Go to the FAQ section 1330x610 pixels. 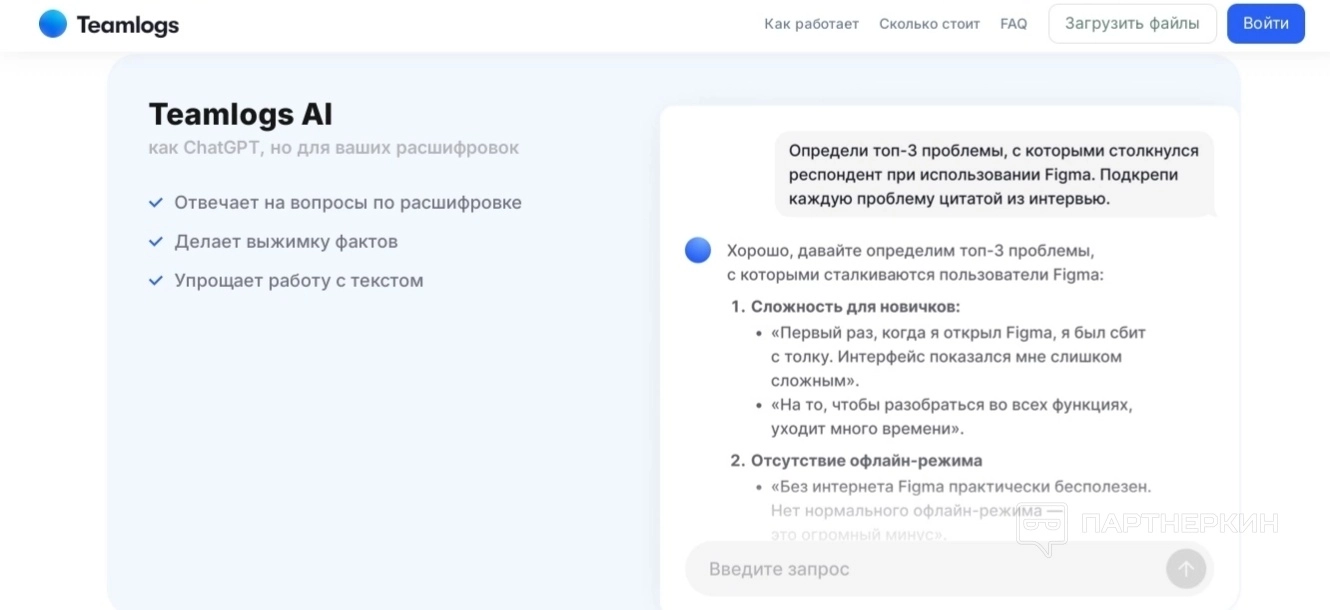coord(1013,24)
